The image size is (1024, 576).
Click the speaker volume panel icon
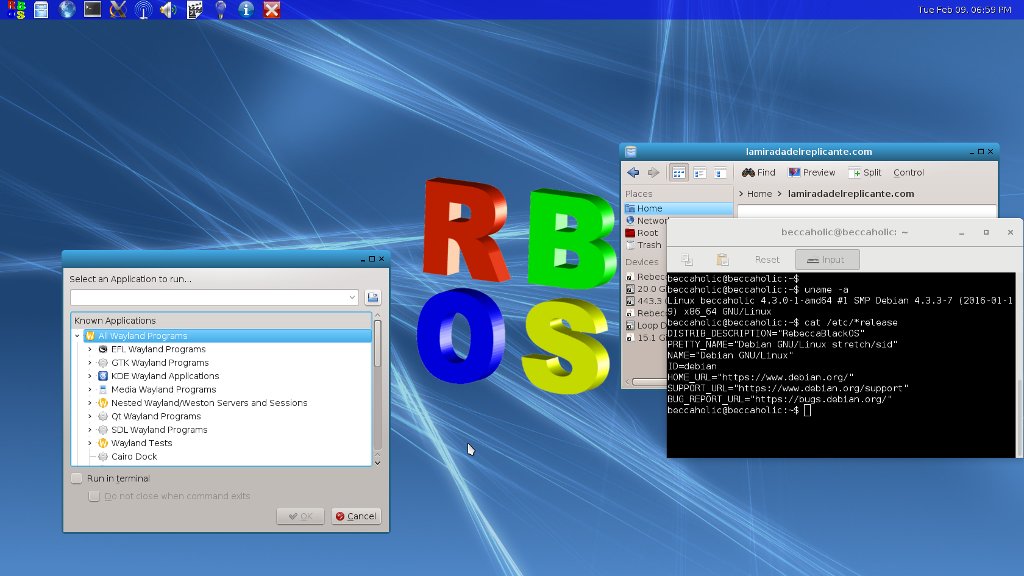pos(168,9)
